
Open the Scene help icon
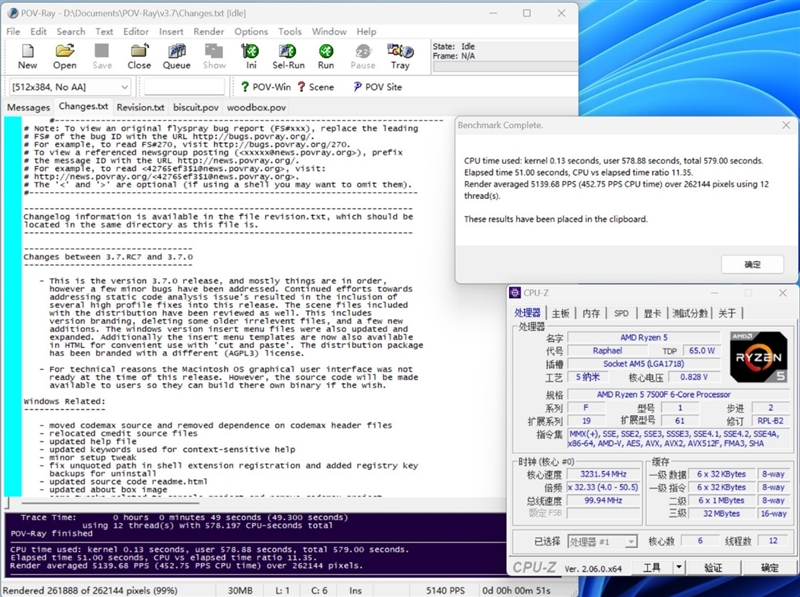[x=302, y=87]
